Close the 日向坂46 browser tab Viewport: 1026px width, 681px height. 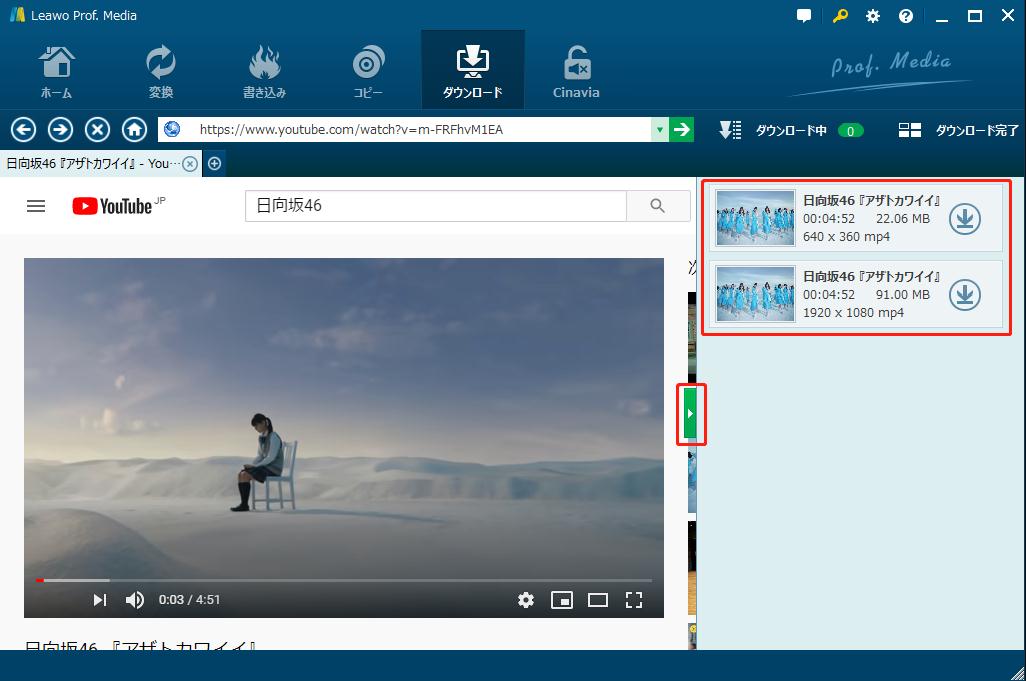(x=190, y=164)
